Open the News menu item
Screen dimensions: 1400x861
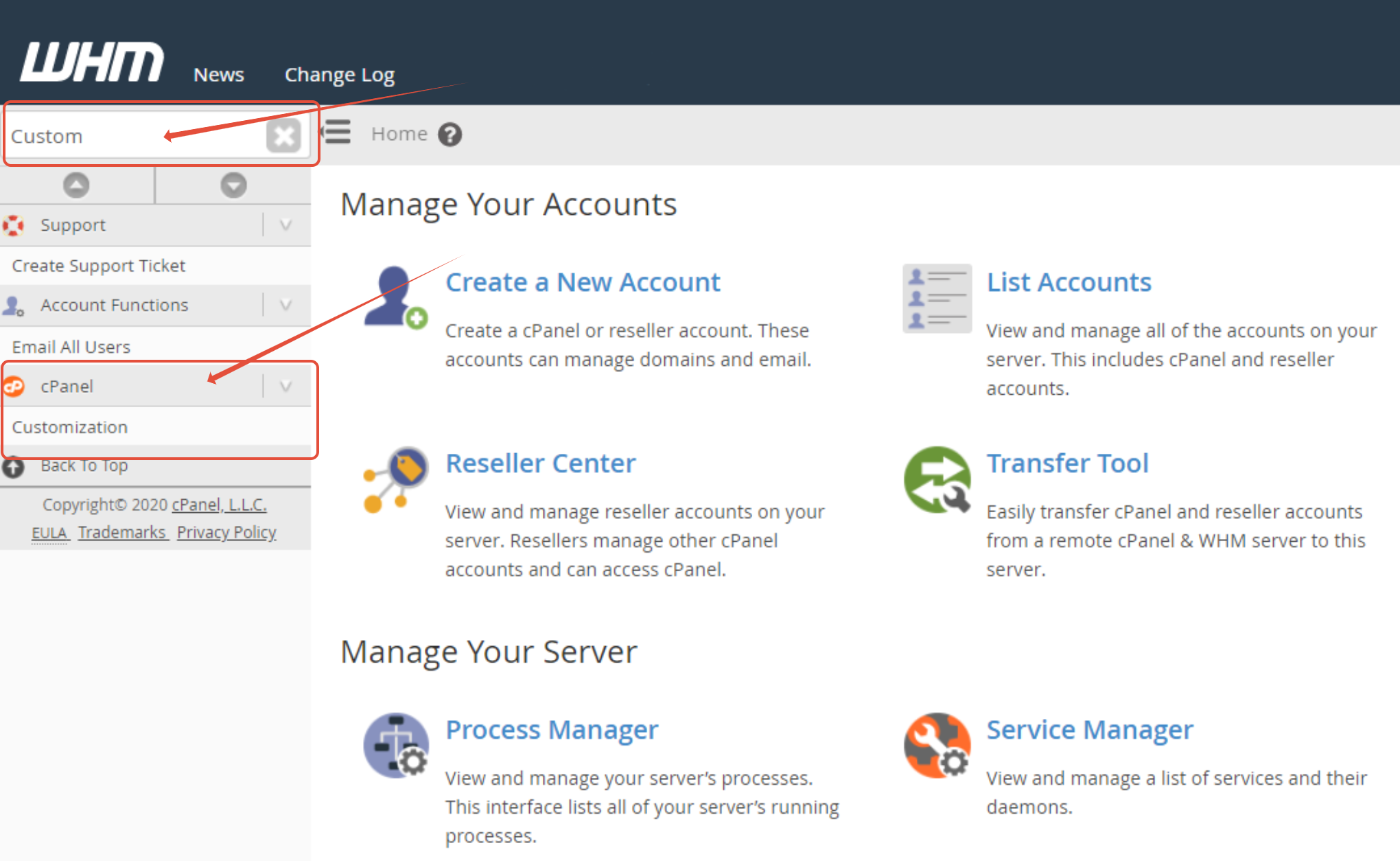218,74
